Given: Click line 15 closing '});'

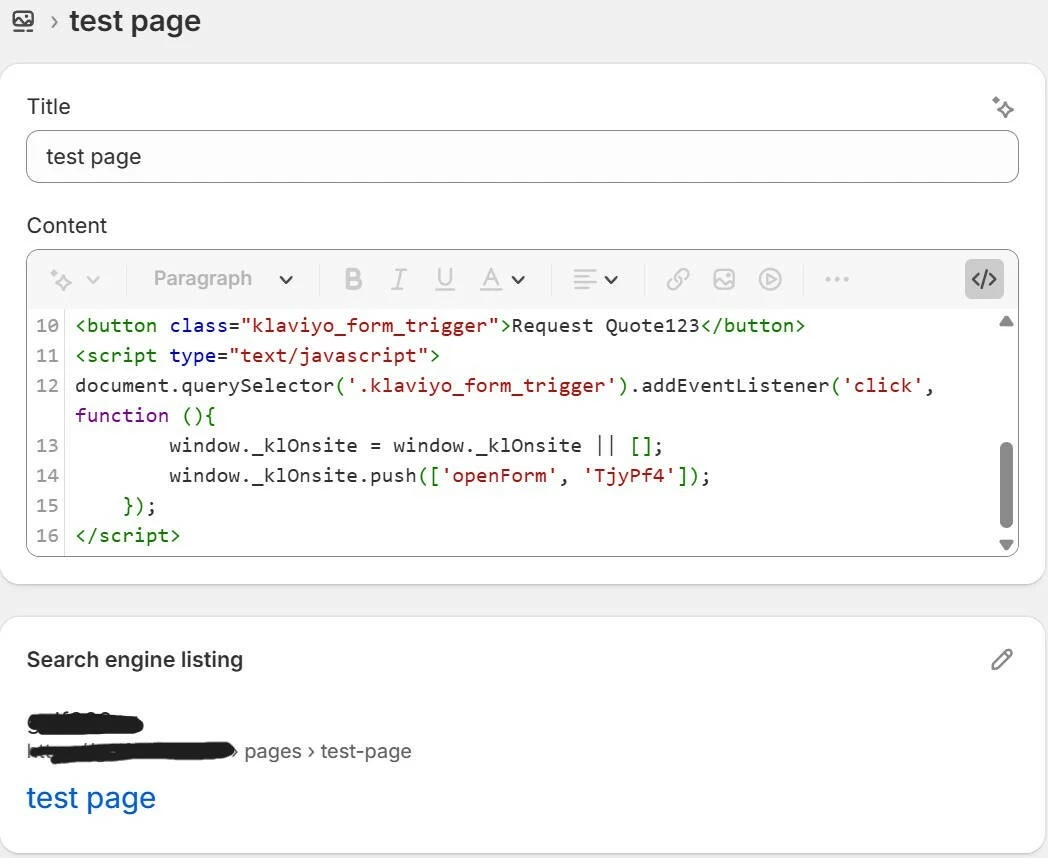Looking at the screenshot, I should 139,506.
